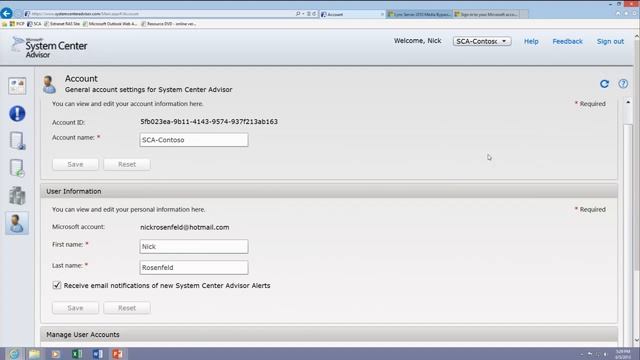Open Word from the taskbar
Screen dimensions: 640x360
[x=98, y=354]
